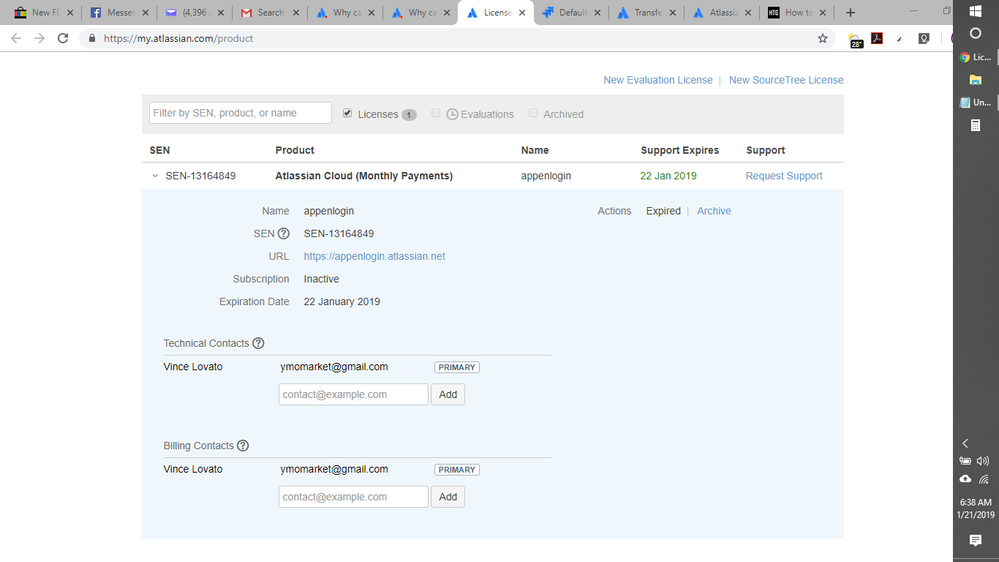Open File Explorer from the taskbar

point(975,80)
